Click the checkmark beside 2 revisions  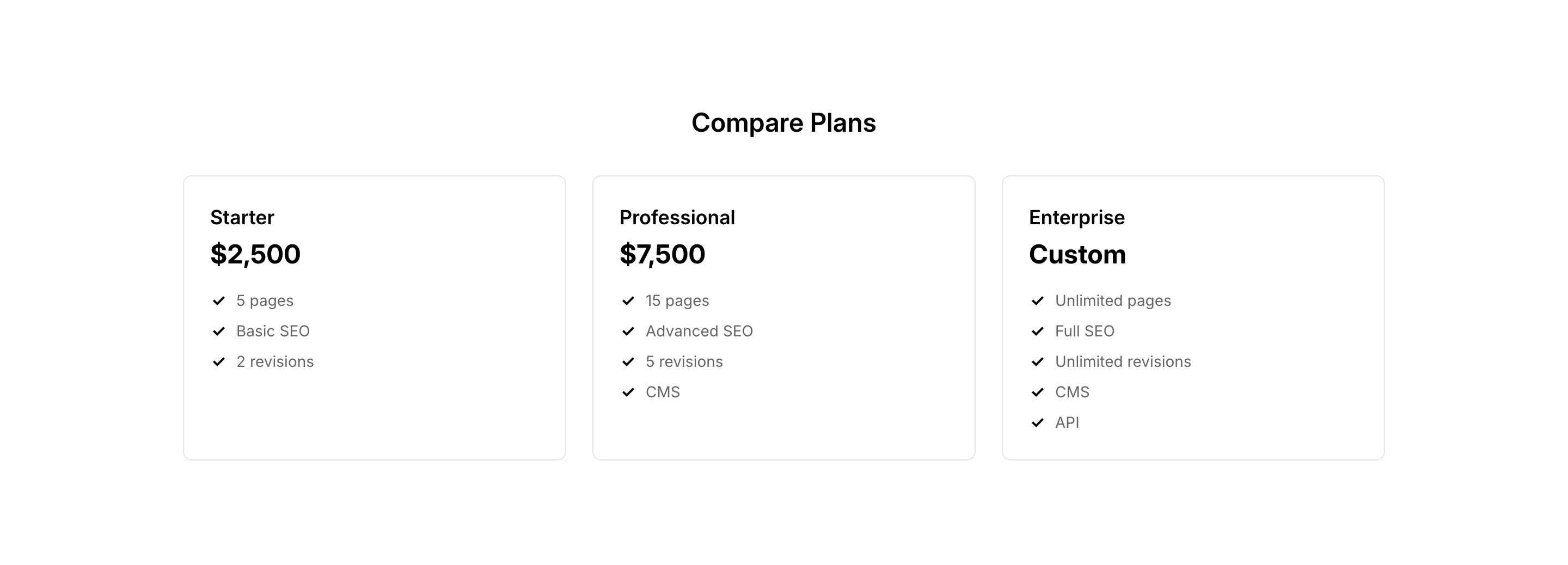(x=218, y=361)
